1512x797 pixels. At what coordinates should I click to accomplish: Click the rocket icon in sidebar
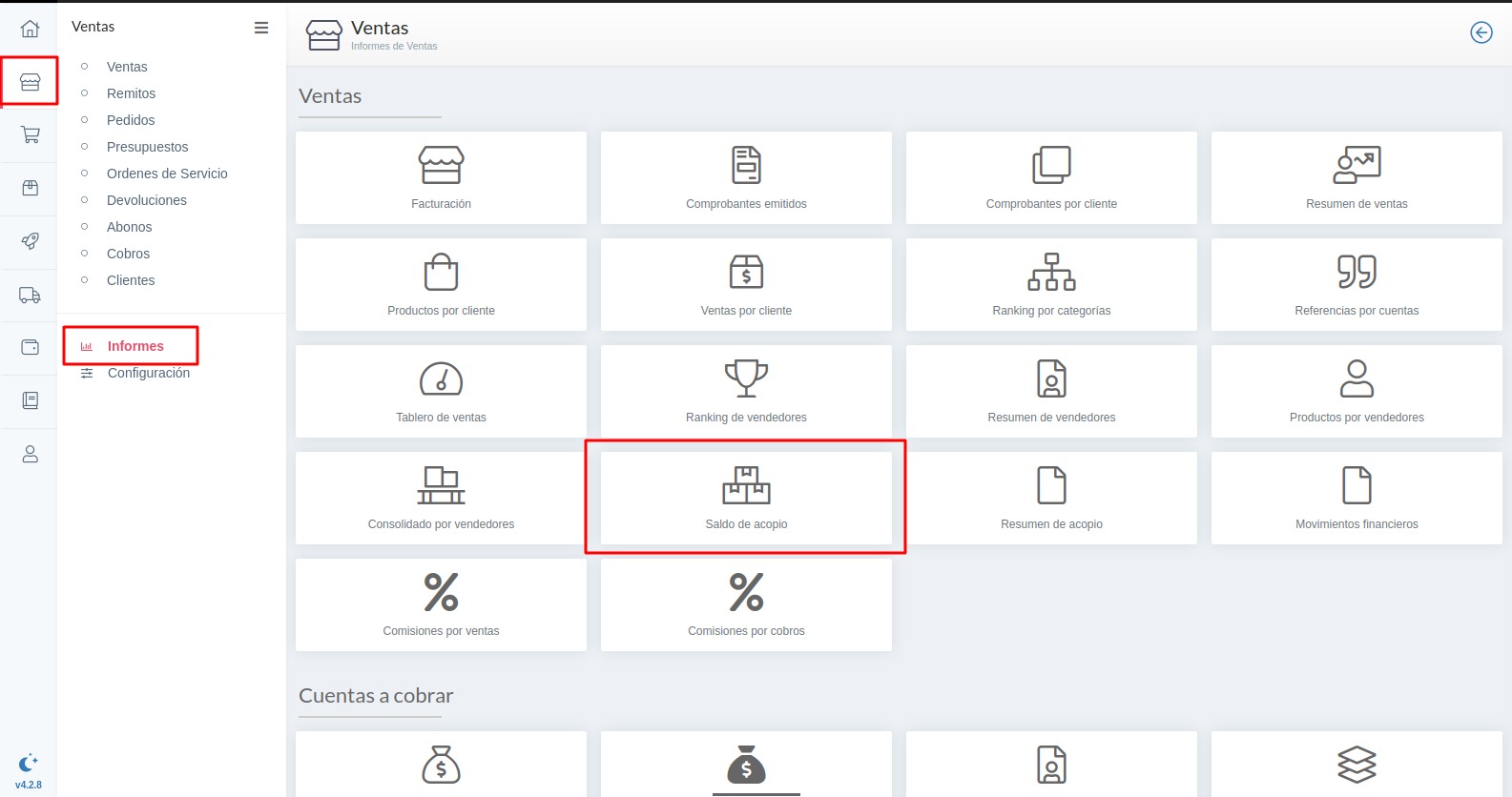(x=30, y=241)
